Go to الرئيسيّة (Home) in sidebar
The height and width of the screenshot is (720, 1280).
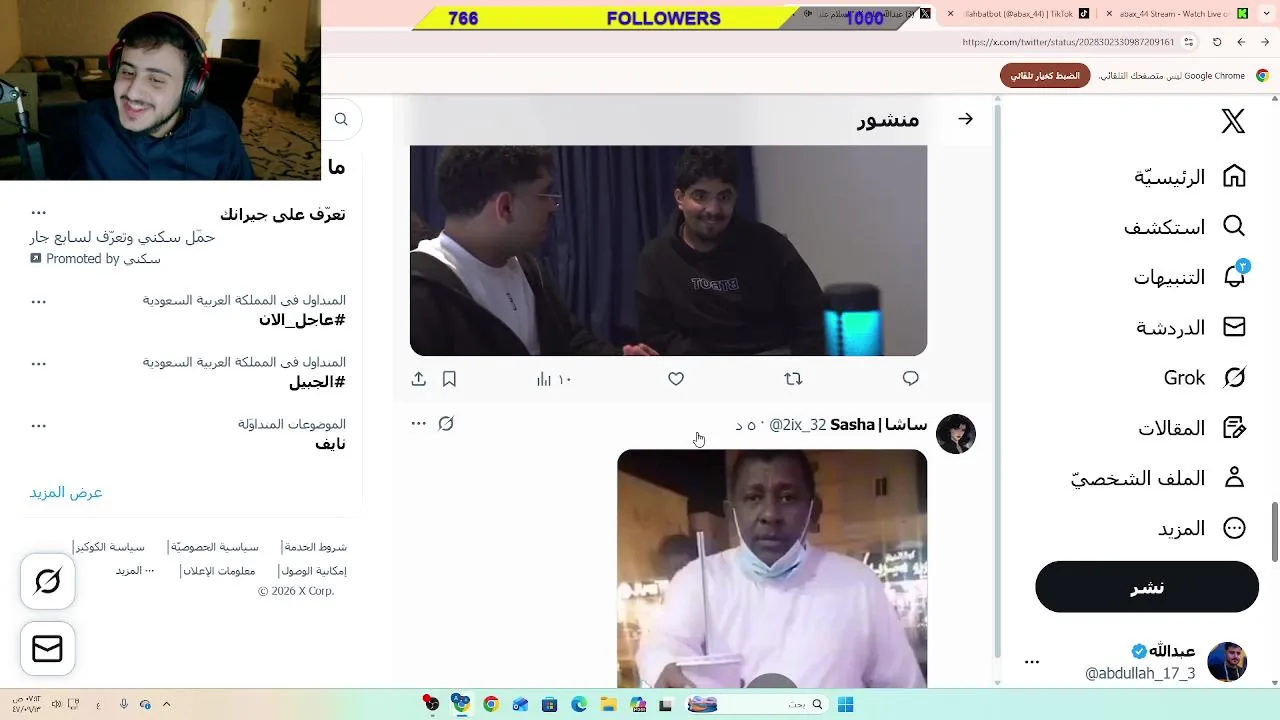(x=1190, y=177)
